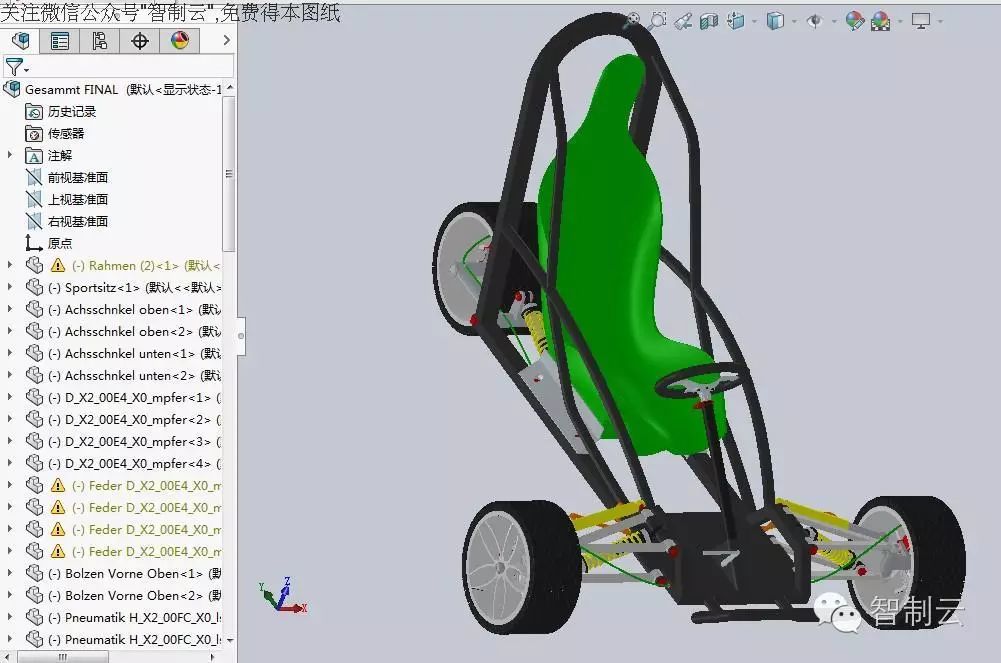Toggle the Section View tool
This screenshot has height=663, width=1001.
tap(708, 20)
